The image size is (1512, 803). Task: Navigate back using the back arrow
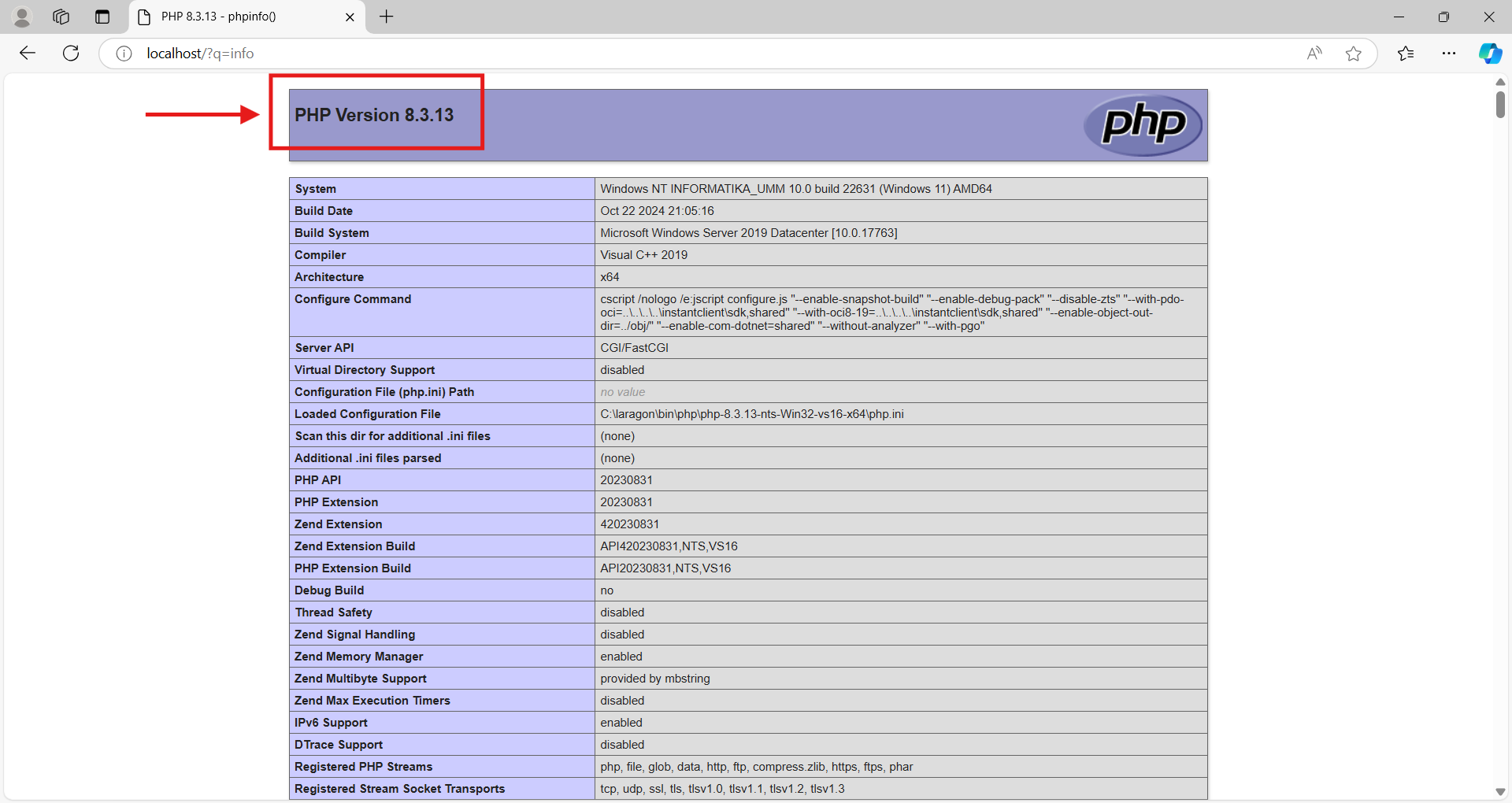(x=28, y=53)
